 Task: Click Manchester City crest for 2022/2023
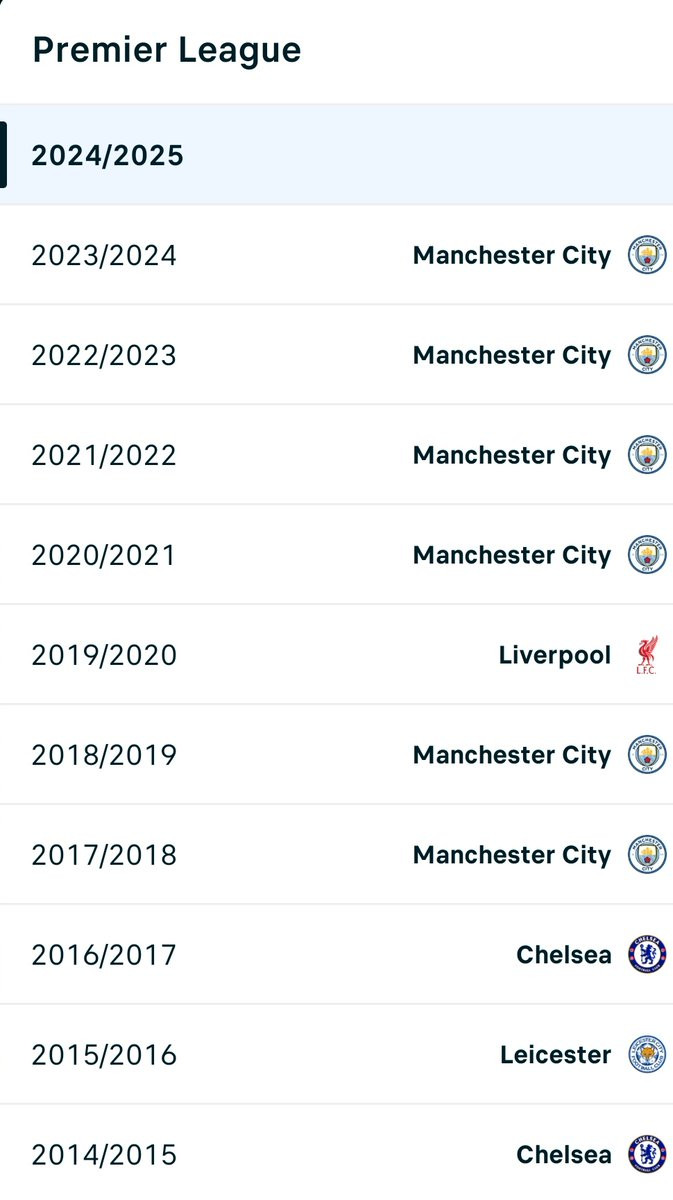pyautogui.click(x=647, y=355)
